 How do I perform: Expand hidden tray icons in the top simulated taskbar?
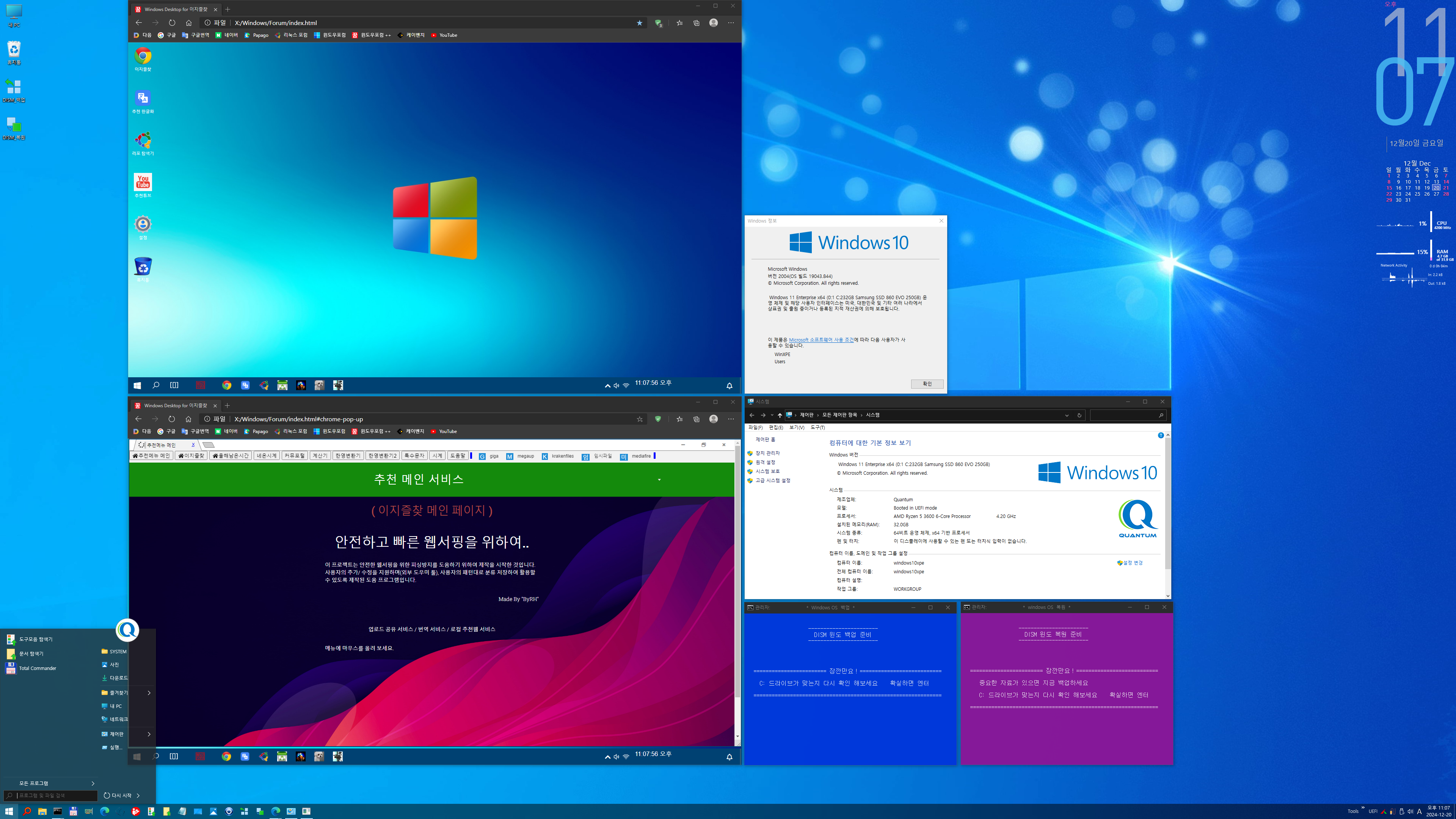607,386
